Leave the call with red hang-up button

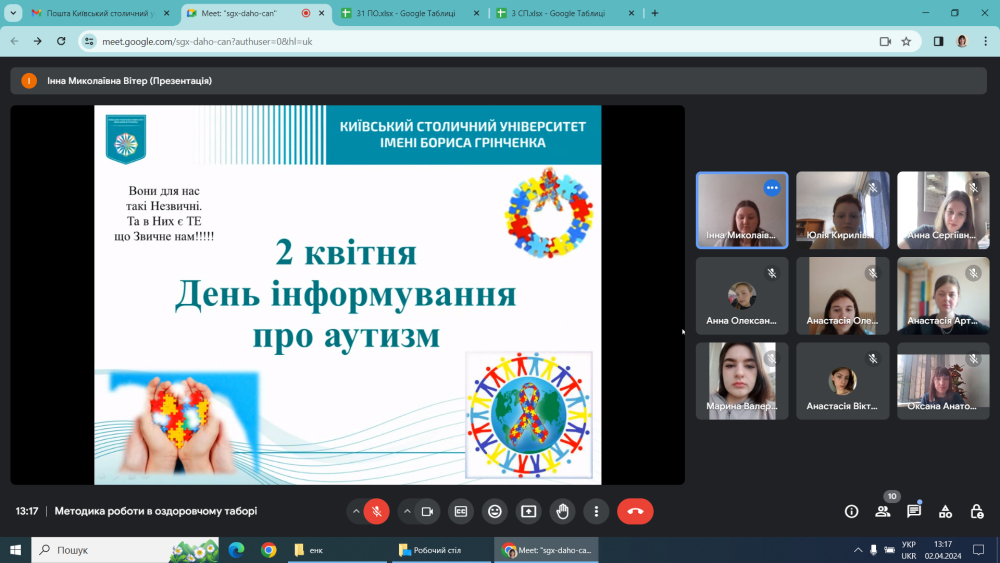tap(635, 511)
